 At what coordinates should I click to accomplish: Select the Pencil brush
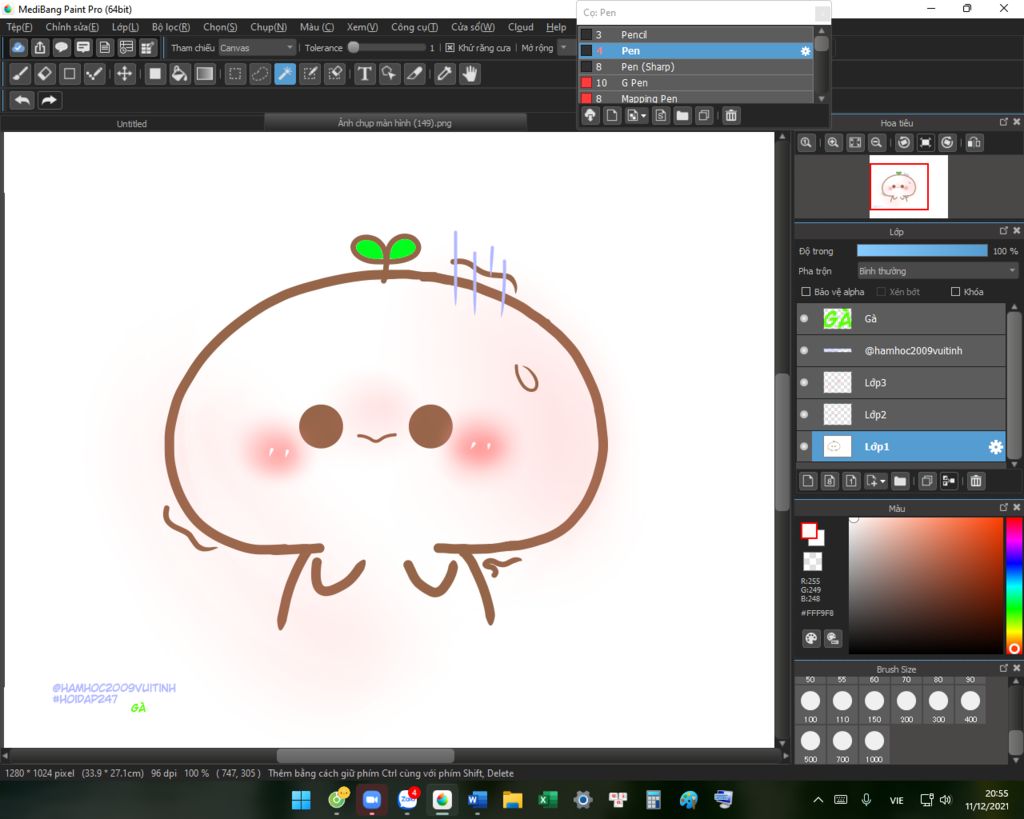[x=696, y=35]
